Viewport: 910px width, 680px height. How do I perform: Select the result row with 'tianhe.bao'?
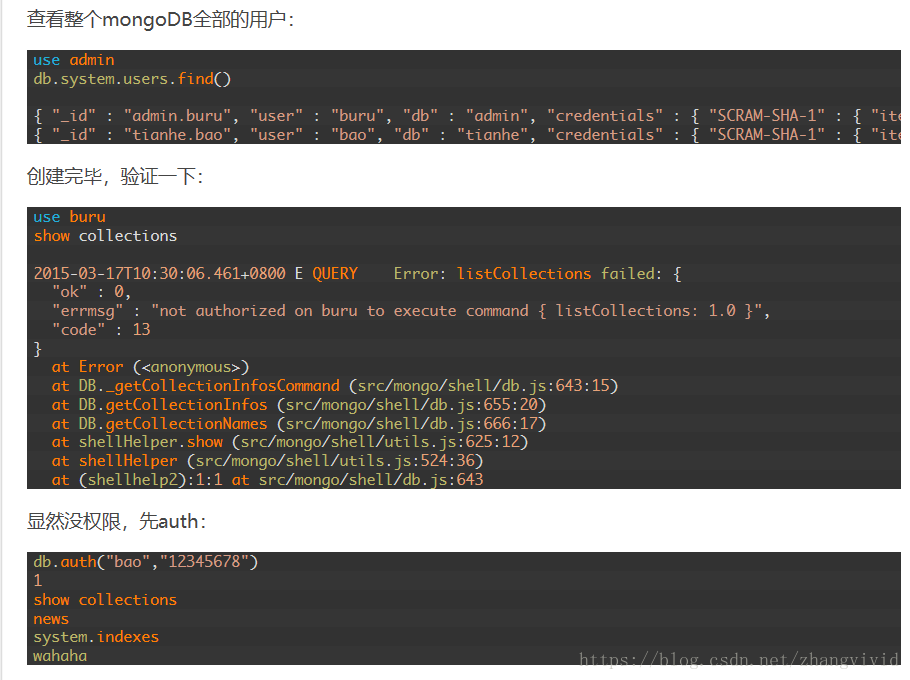[x=467, y=135]
